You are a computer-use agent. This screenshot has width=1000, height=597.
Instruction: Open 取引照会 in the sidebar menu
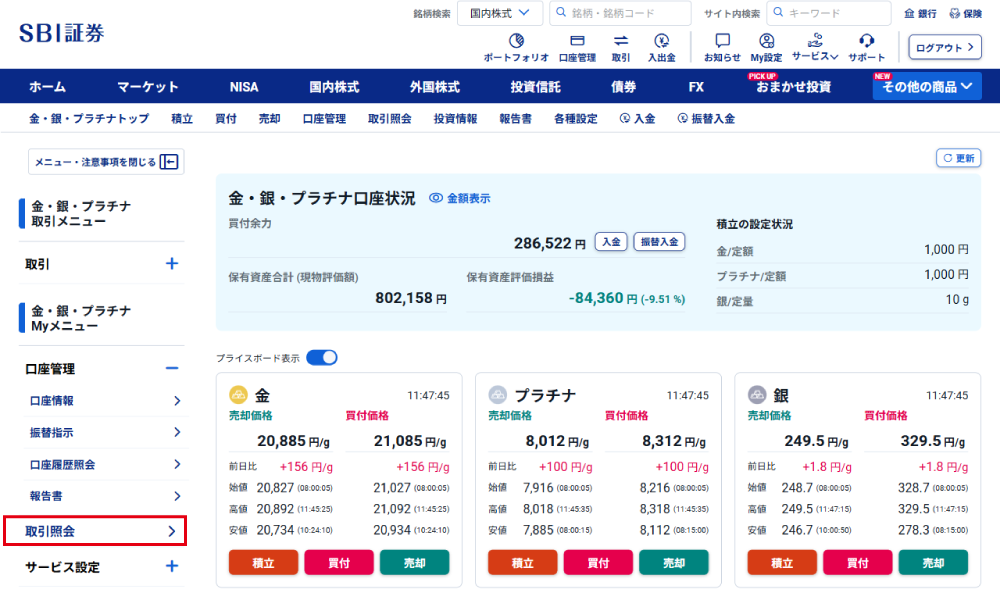click(x=95, y=531)
